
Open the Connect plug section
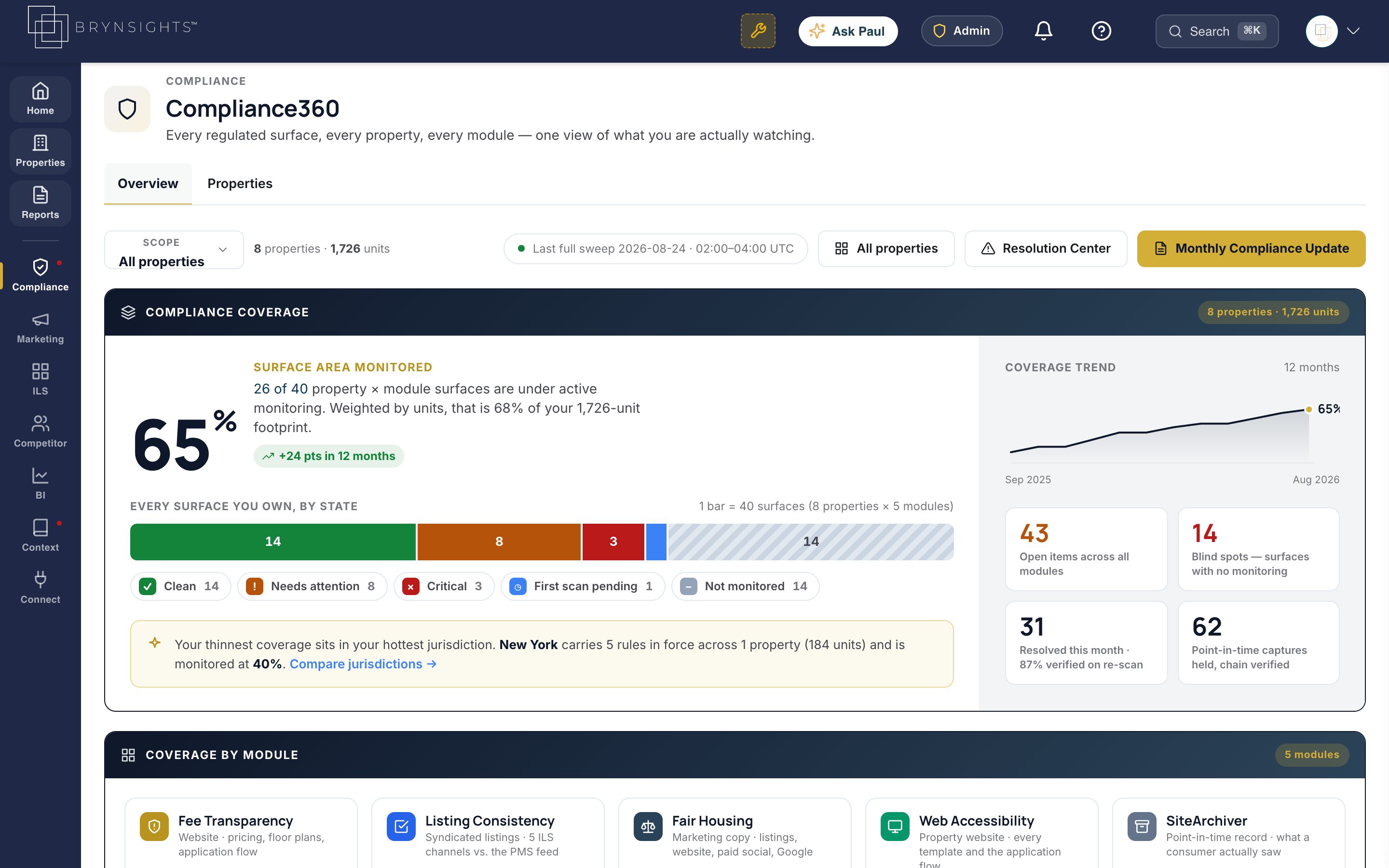40,588
